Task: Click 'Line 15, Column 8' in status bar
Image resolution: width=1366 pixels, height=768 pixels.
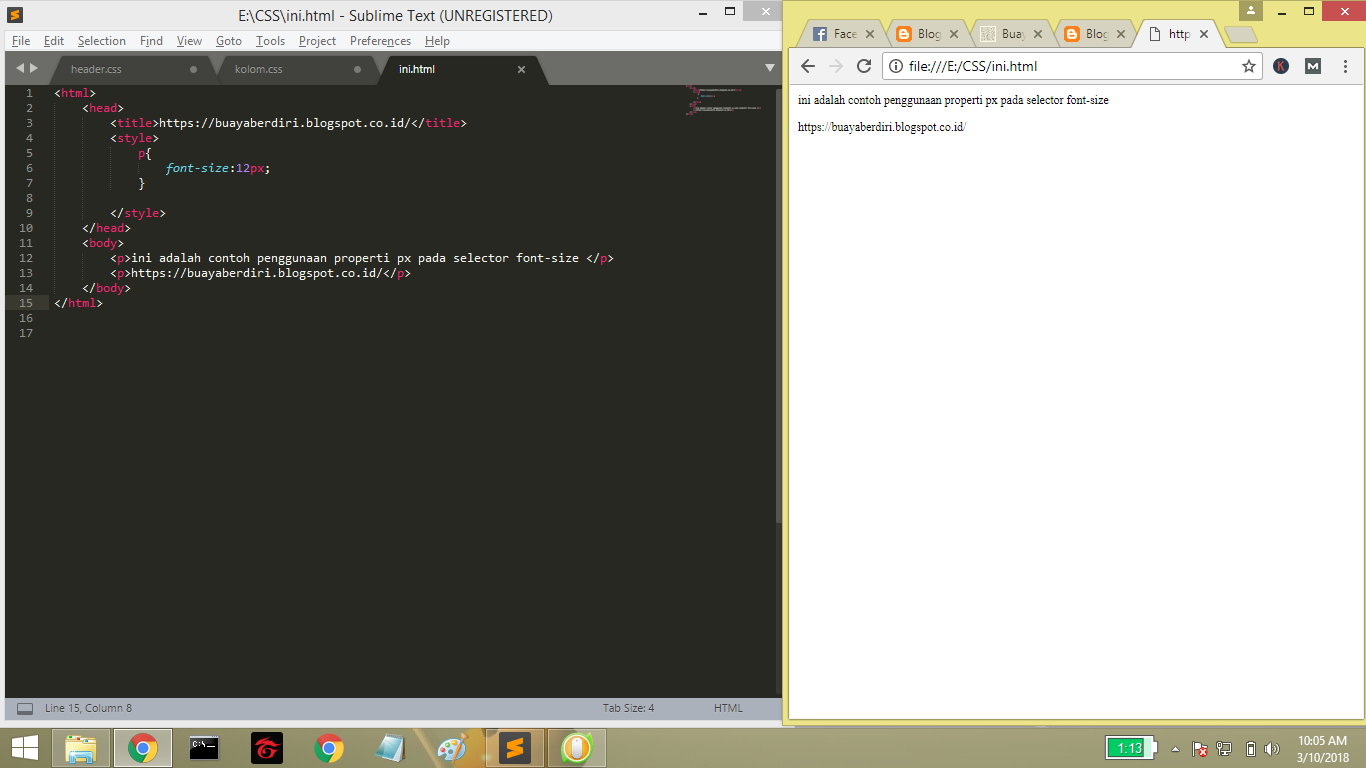Action: coord(88,708)
